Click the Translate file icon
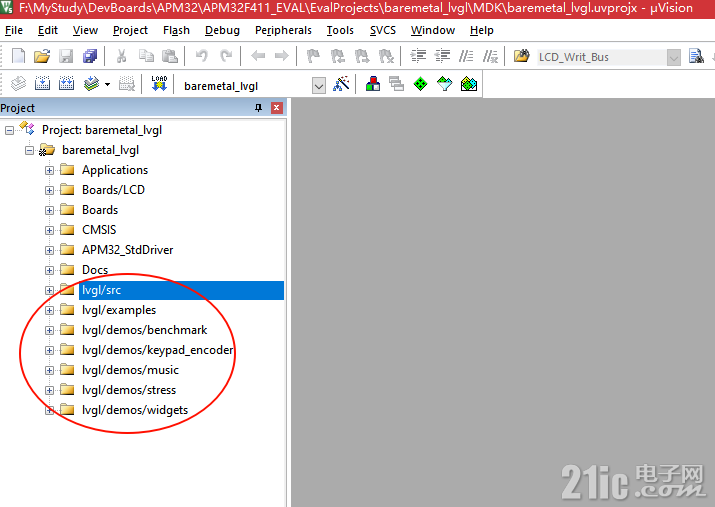Screen dimensions: 715x507 [x=18, y=84]
